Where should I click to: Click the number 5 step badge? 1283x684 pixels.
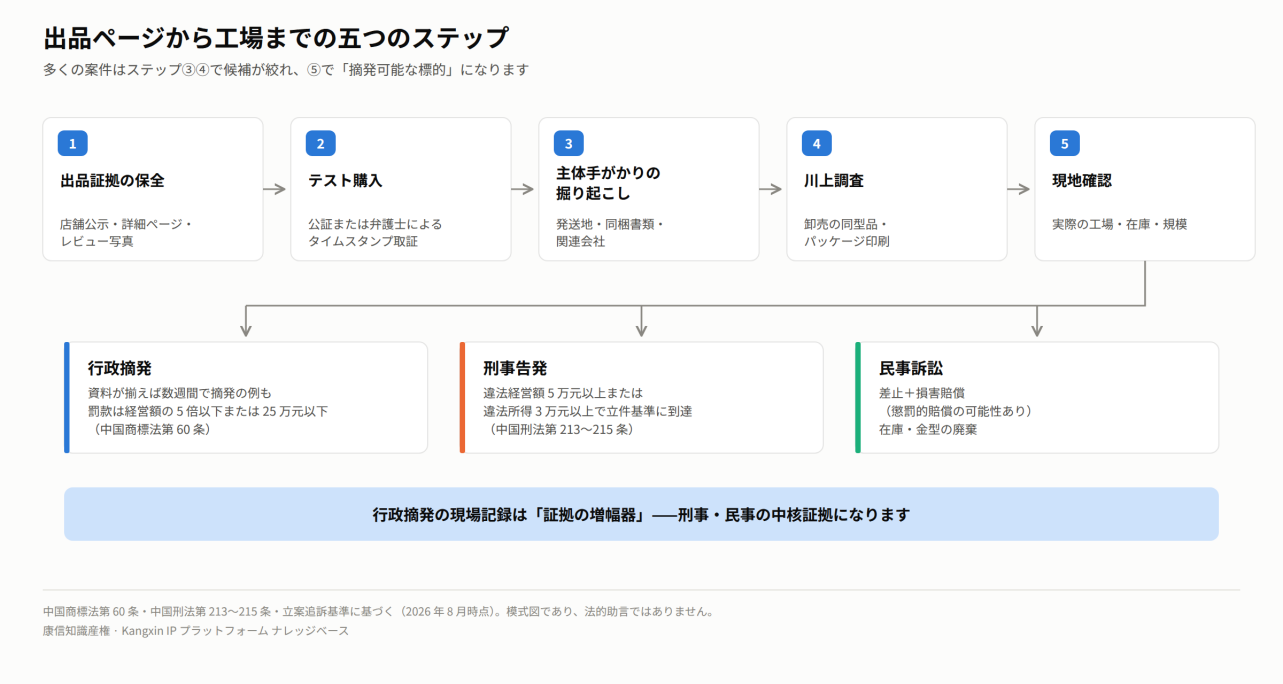coord(1064,143)
